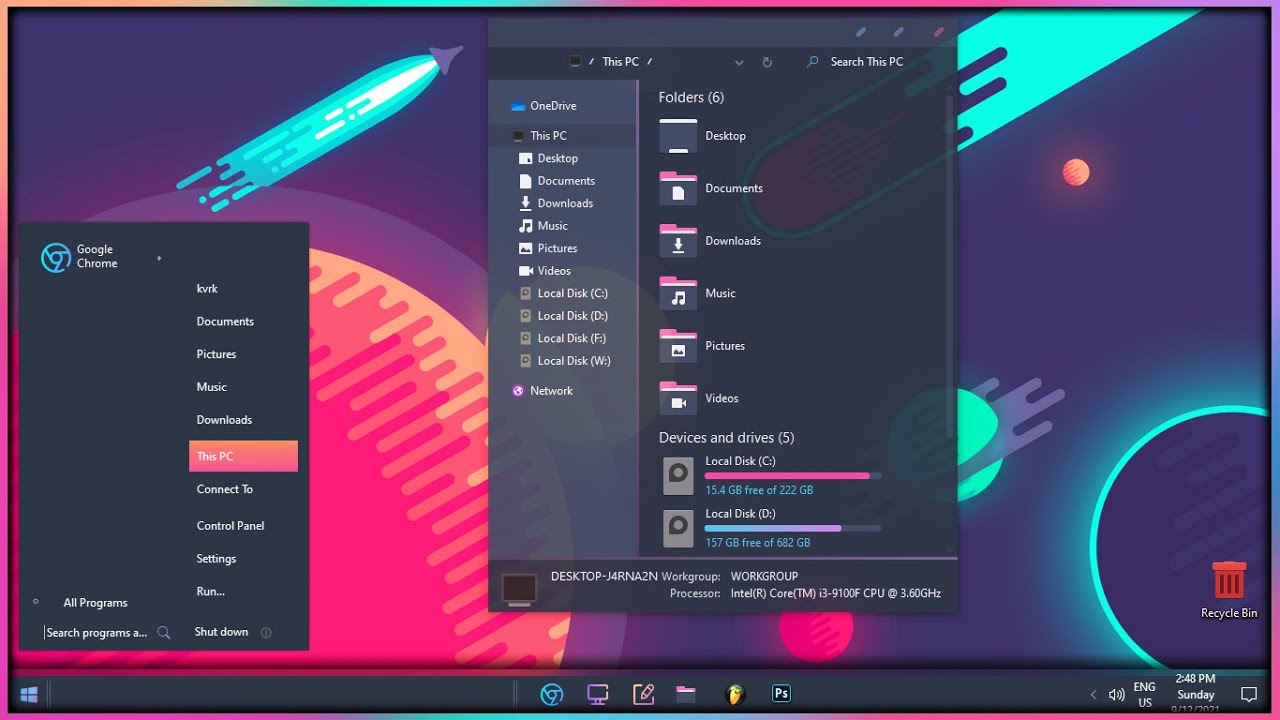This screenshot has width=1280, height=720.
Task: Select OneDrive in navigation pane
Action: click(x=553, y=106)
